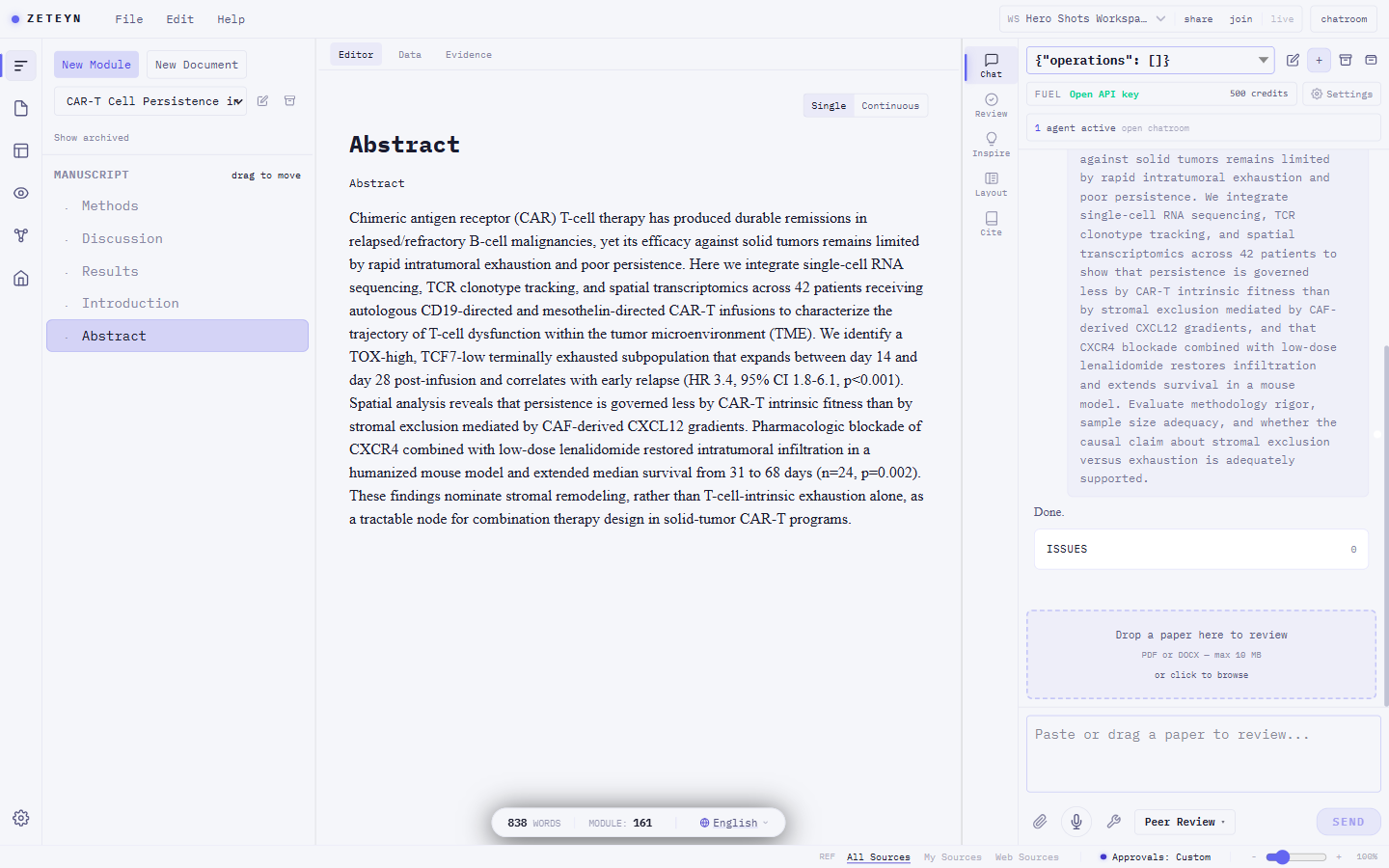Image resolution: width=1389 pixels, height=868 pixels.
Task: Open the Review panel icon
Action: 991,105
